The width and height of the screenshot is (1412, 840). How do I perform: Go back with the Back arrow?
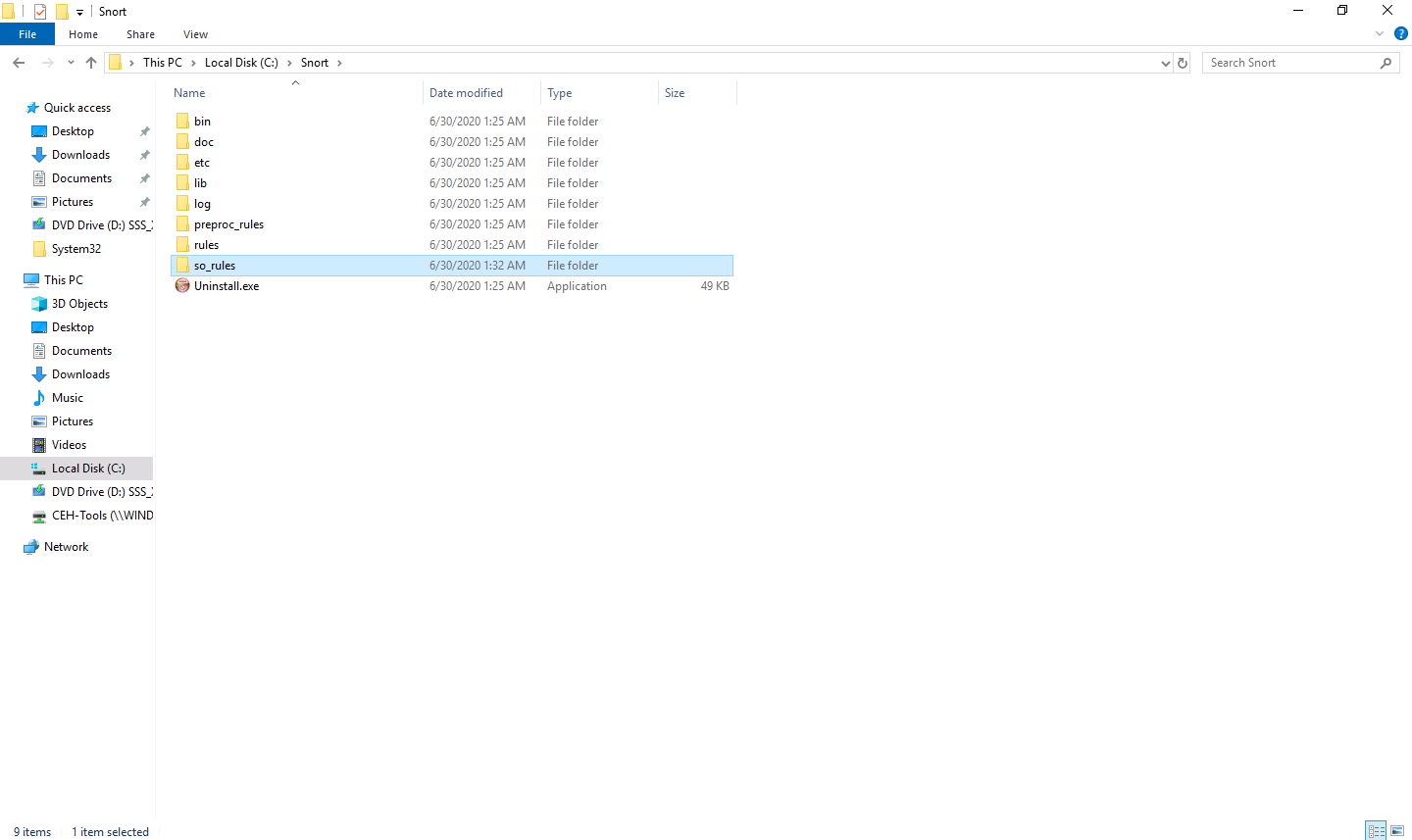point(19,63)
